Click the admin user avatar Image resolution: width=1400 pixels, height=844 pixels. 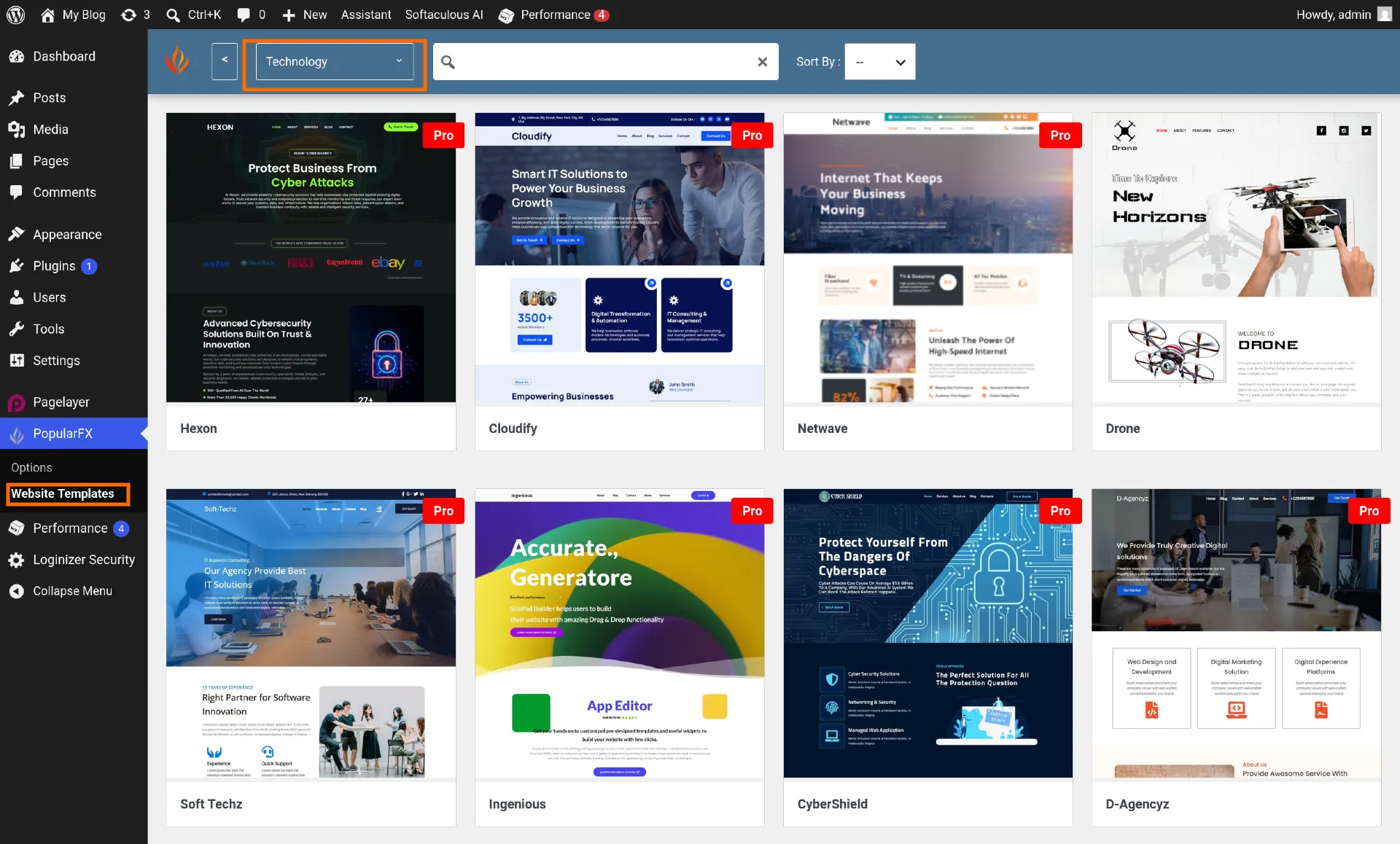pos(1385,15)
